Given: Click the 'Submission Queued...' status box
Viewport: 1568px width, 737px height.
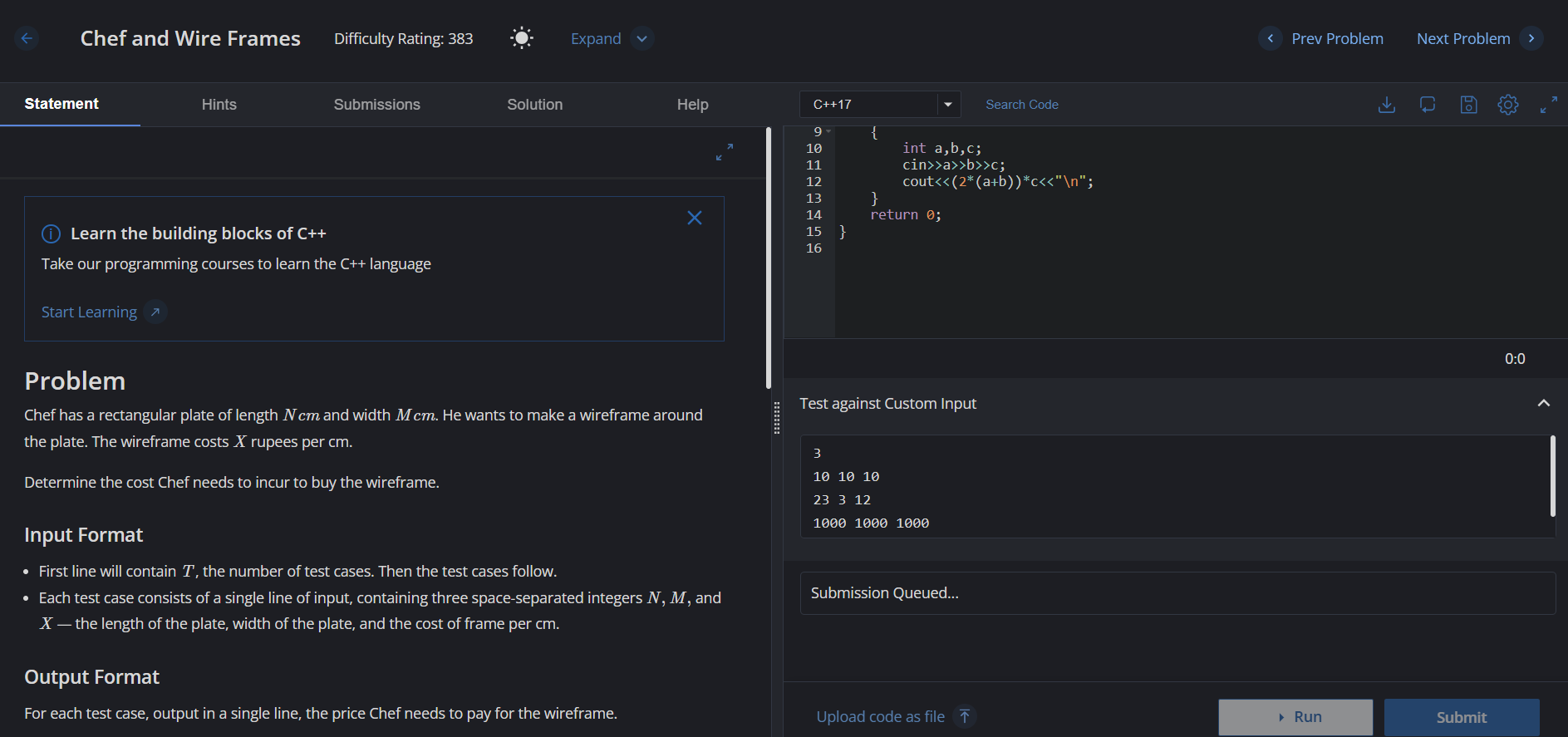Looking at the screenshot, I should tap(1177, 593).
